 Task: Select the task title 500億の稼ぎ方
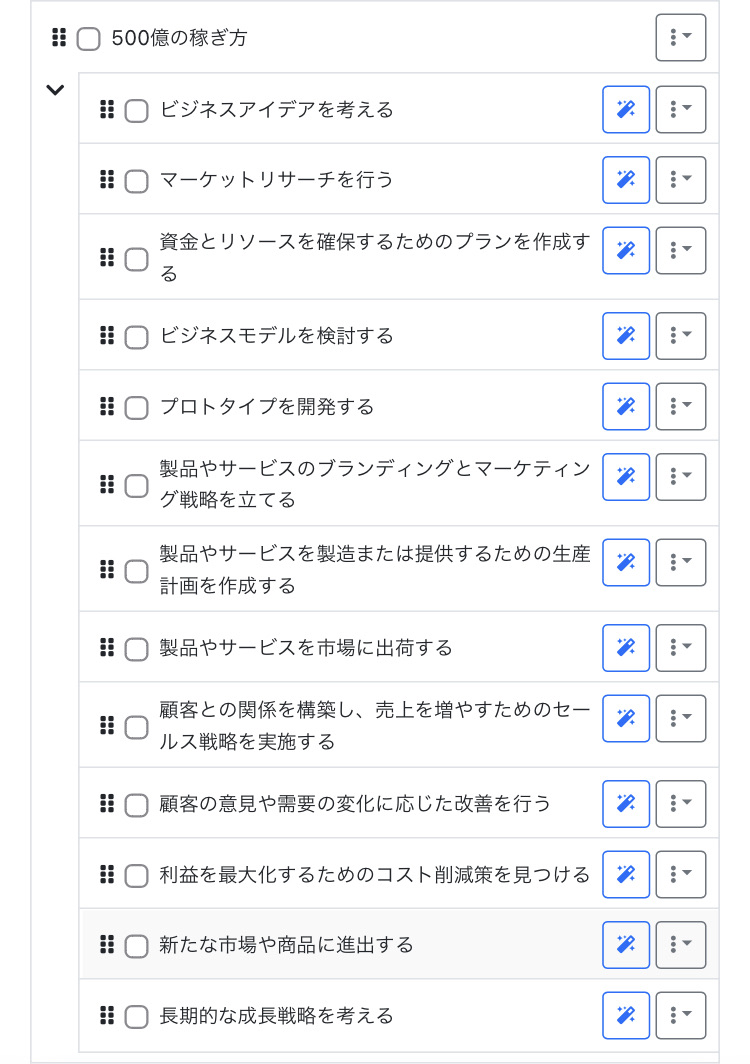[180, 39]
